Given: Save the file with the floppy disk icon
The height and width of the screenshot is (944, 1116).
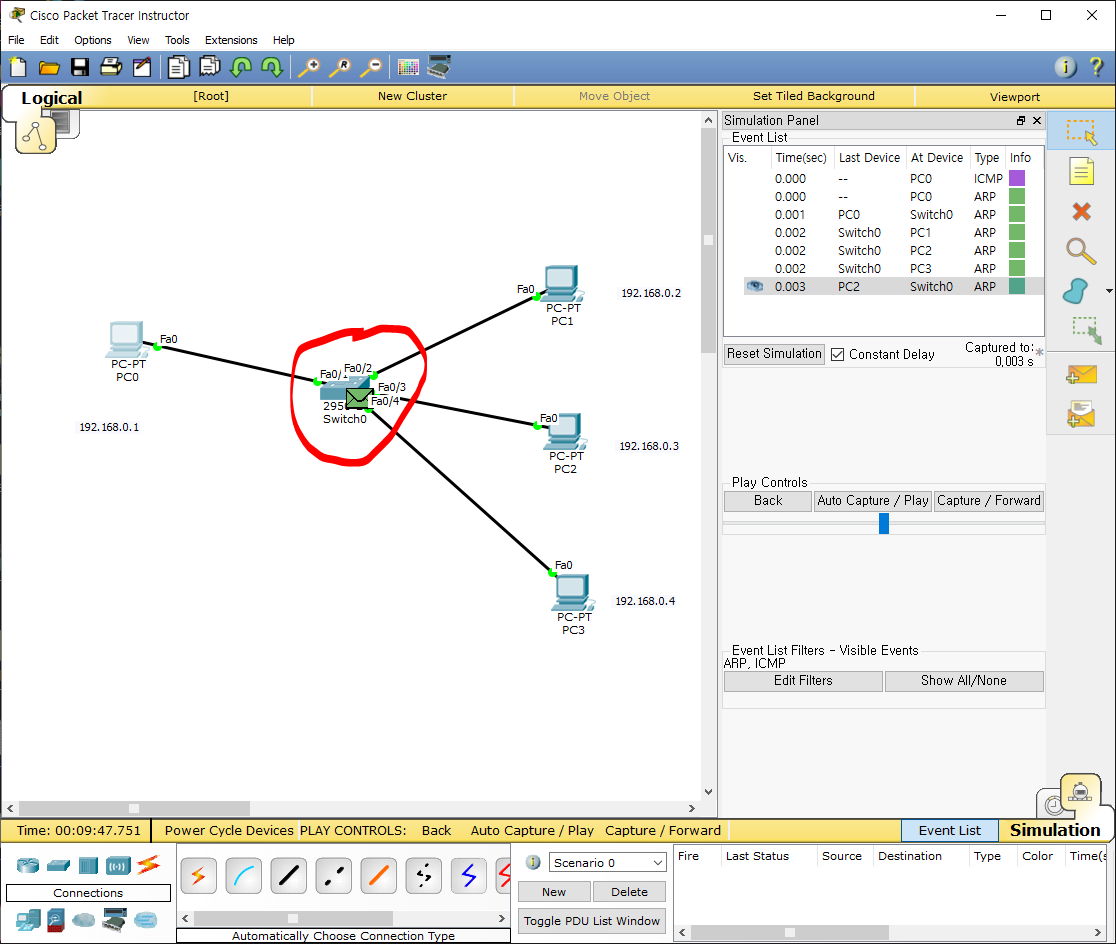Looking at the screenshot, I should pyautogui.click(x=80, y=68).
